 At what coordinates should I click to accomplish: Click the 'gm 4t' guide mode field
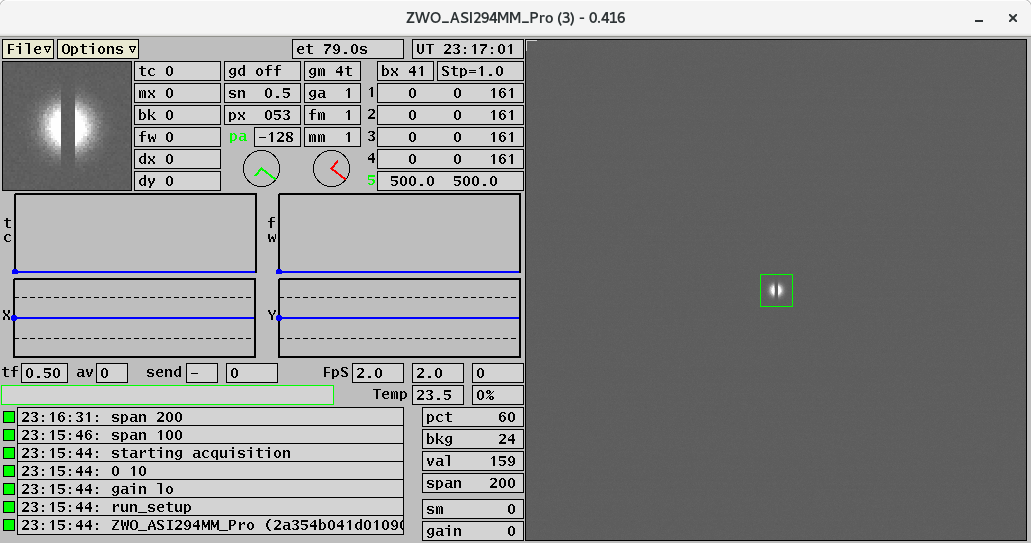[332, 71]
